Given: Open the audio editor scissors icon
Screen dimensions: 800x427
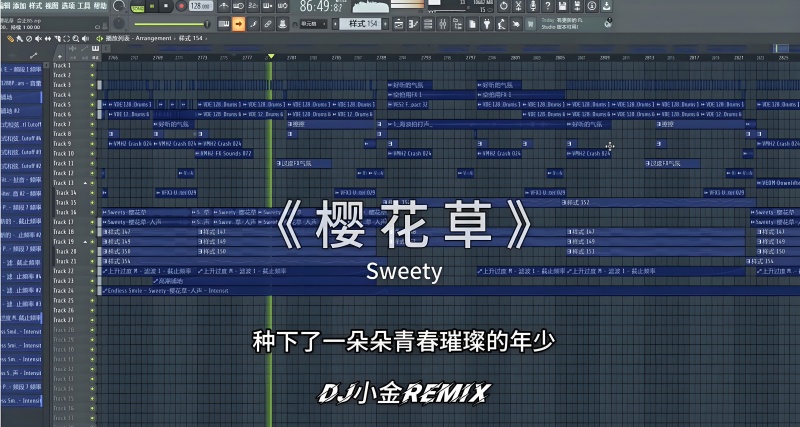Looking at the screenshot, I should 518,6.
